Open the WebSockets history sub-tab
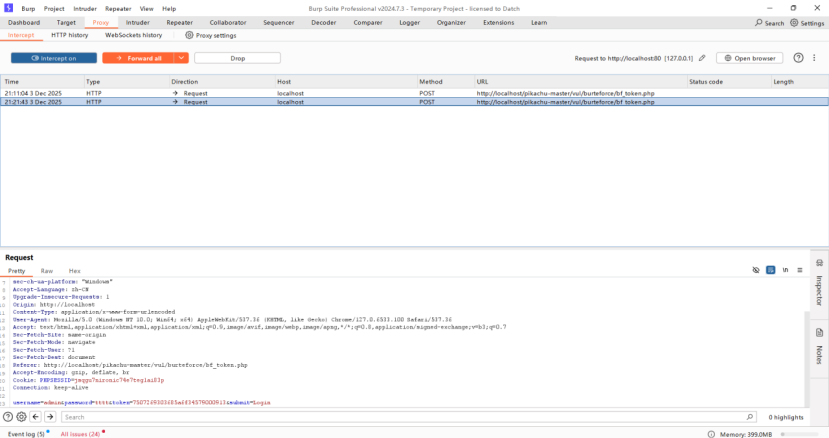The image size is (829, 438). [133, 35]
